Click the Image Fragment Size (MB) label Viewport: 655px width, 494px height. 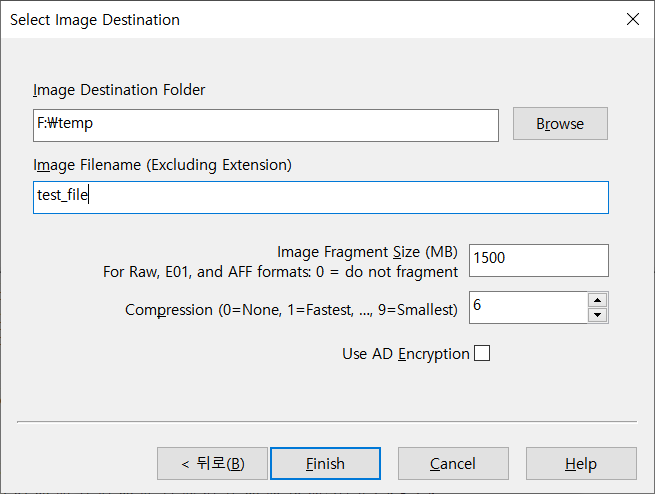pyautogui.click(x=367, y=252)
